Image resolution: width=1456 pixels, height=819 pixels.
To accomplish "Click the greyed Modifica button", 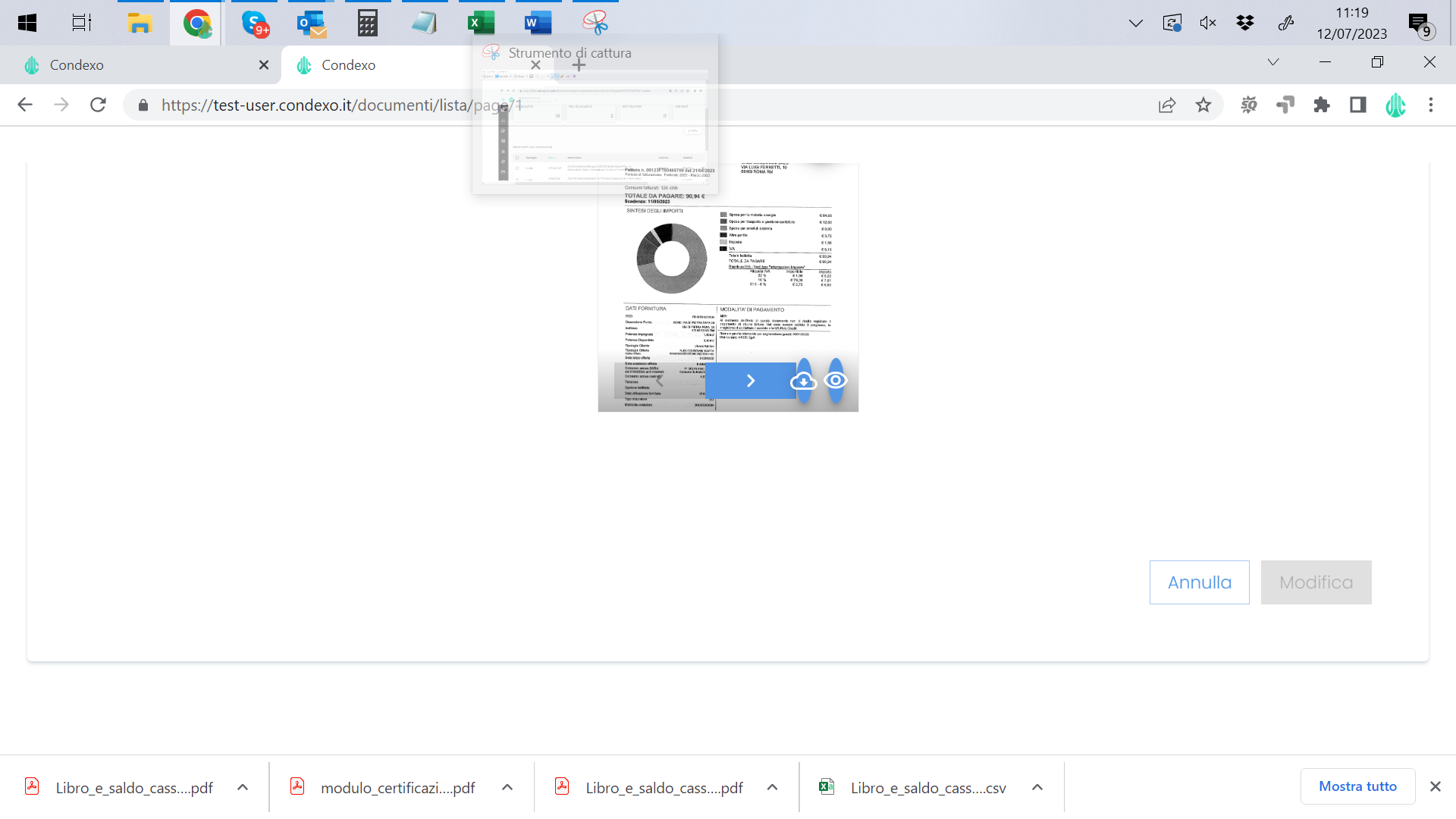I will point(1316,582).
